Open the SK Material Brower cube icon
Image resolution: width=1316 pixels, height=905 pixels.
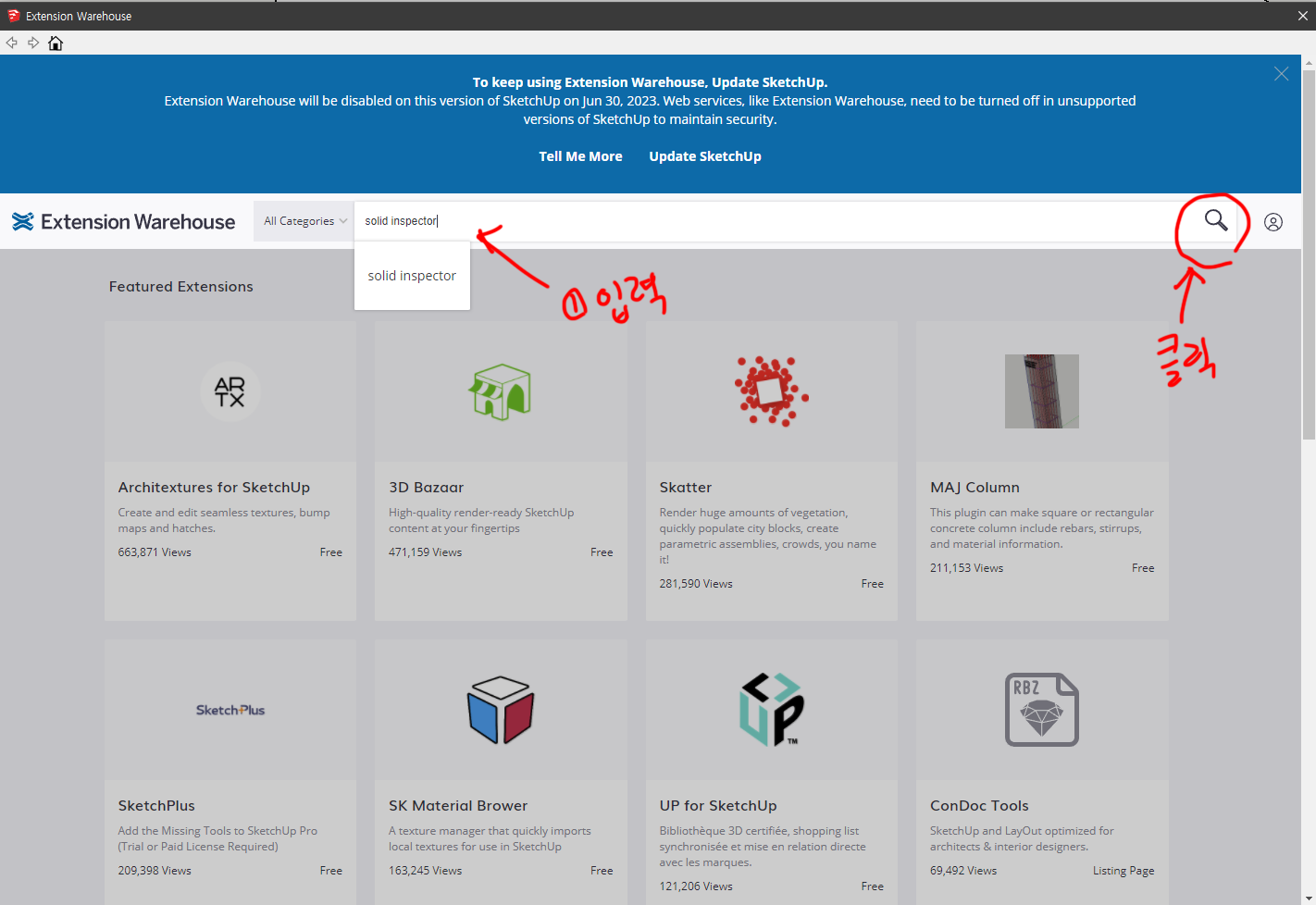[x=501, y=710]
